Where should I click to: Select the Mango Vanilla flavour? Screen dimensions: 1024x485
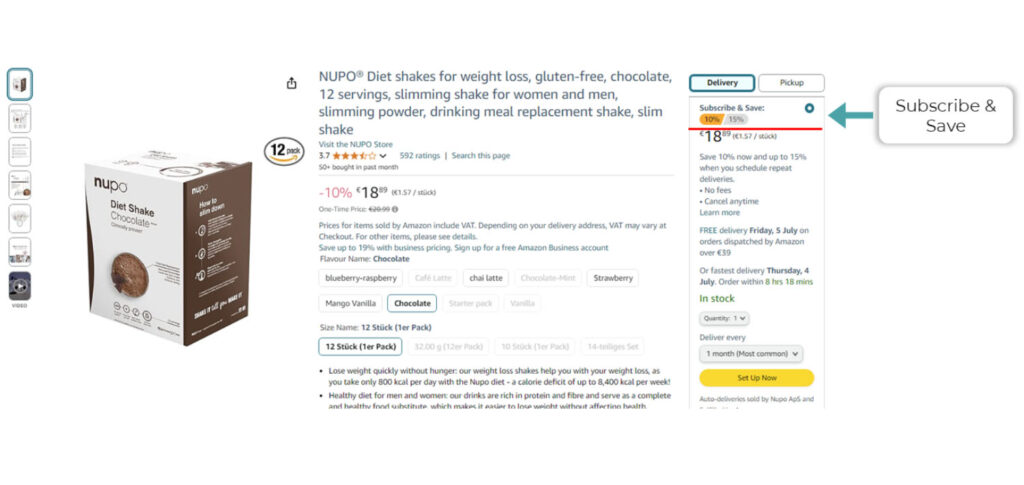tap(349, 303)
